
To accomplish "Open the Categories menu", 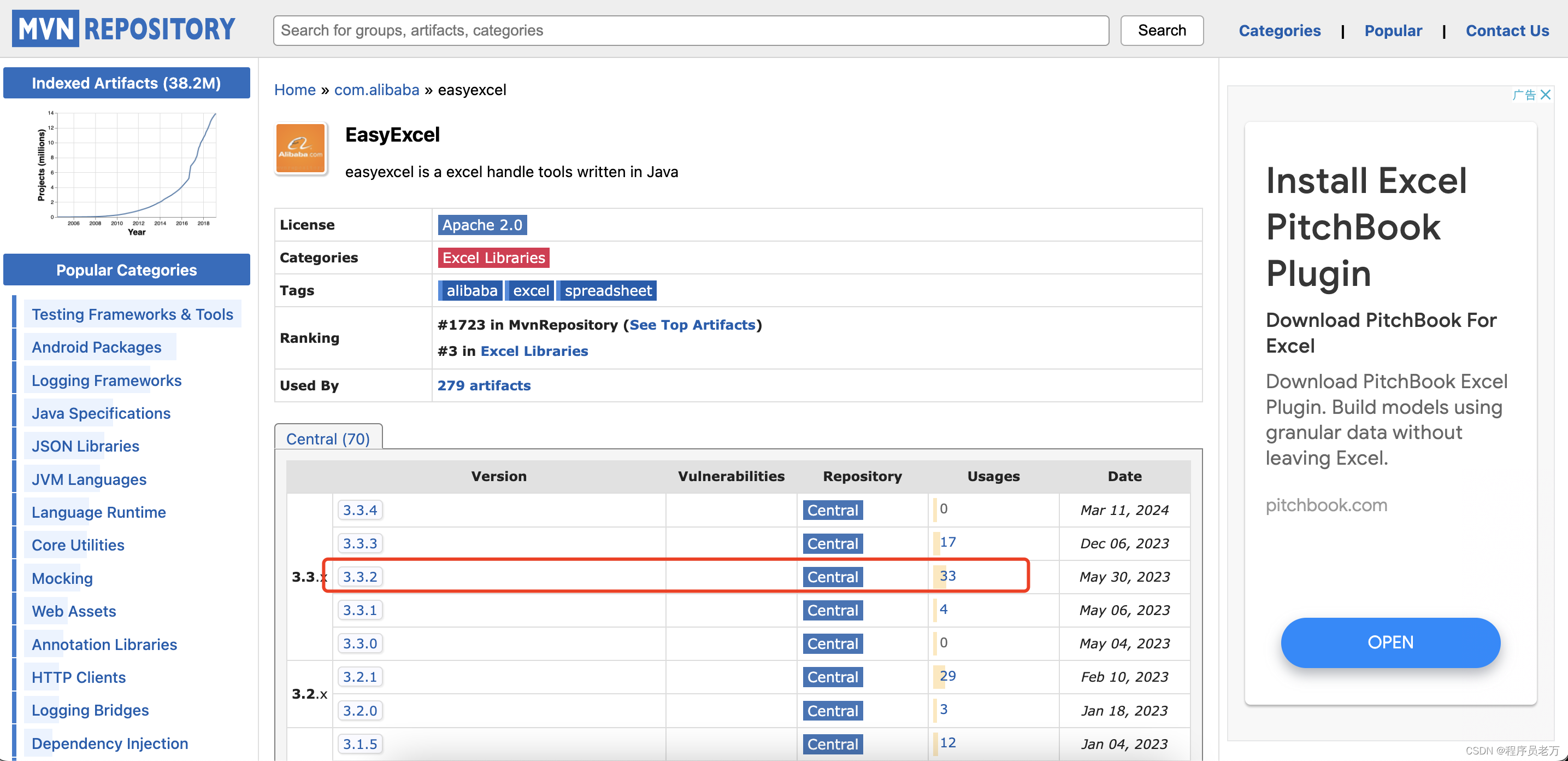I will 1280,30.
